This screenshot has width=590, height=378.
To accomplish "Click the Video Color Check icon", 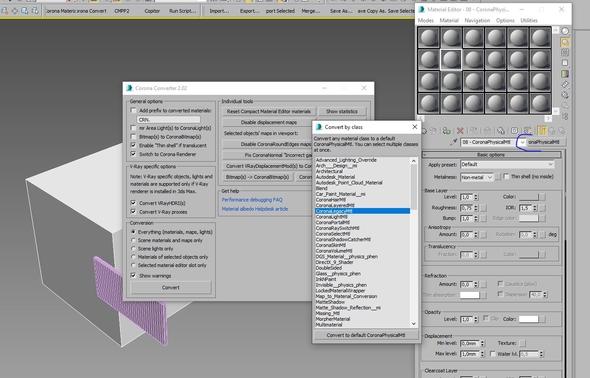I will (565, 74).
